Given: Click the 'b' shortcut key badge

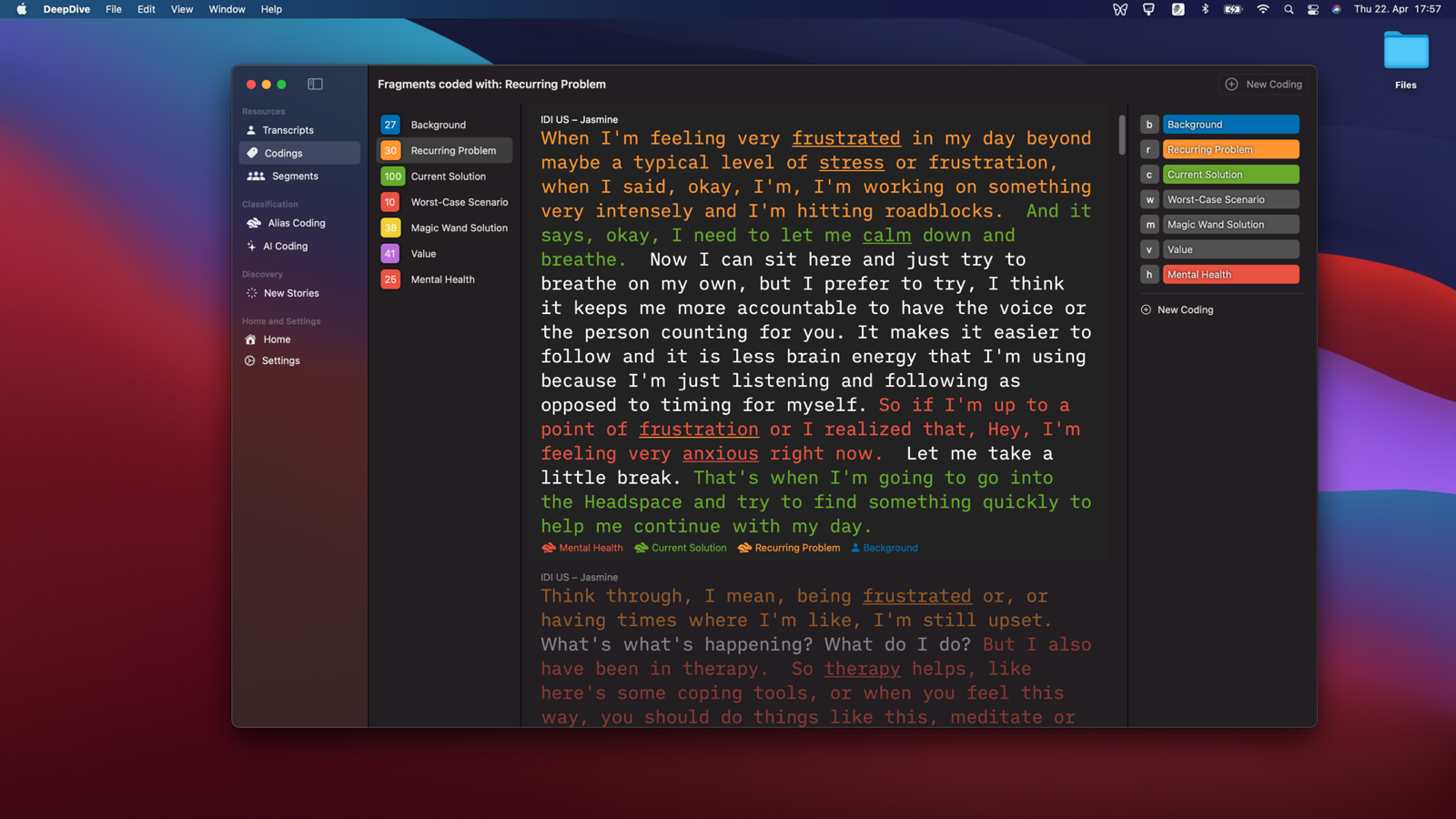Looking at the screenshot, I should pos(1149,125).
